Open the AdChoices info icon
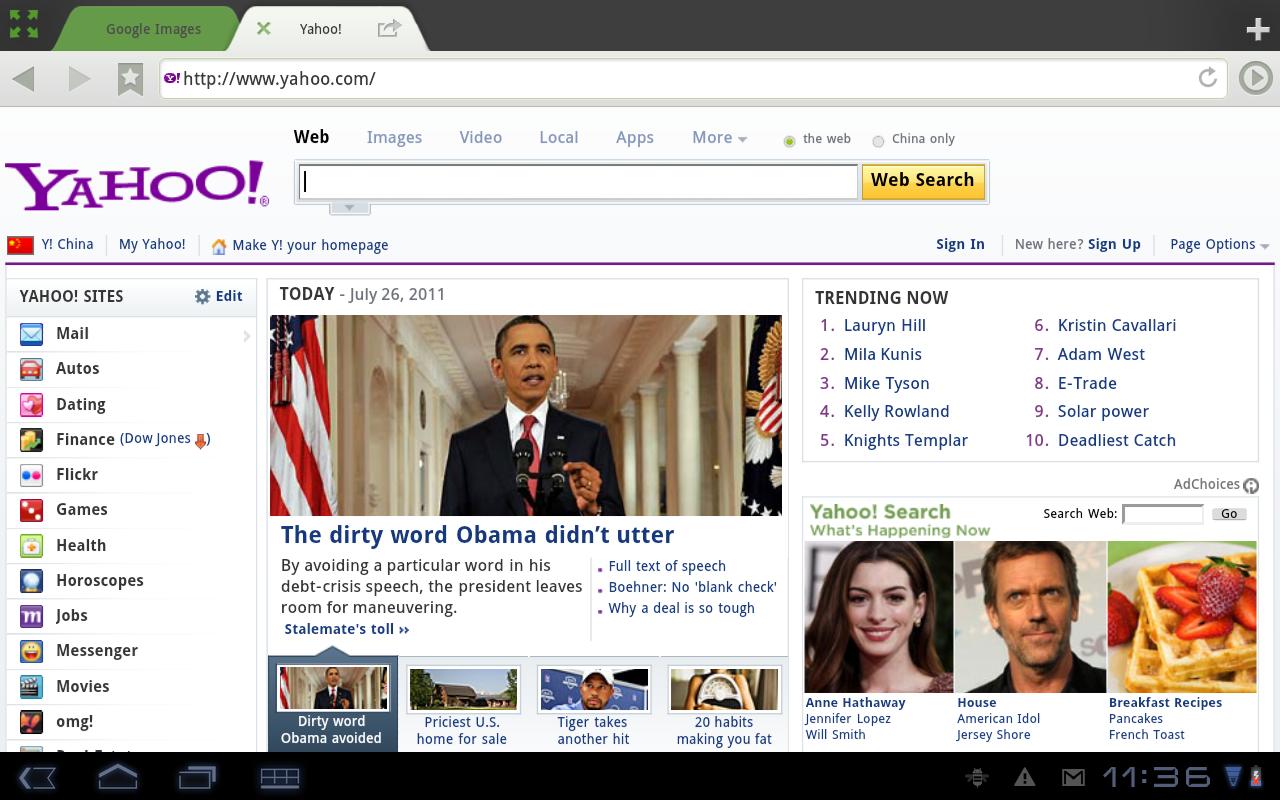 (x=1250, y=485)
